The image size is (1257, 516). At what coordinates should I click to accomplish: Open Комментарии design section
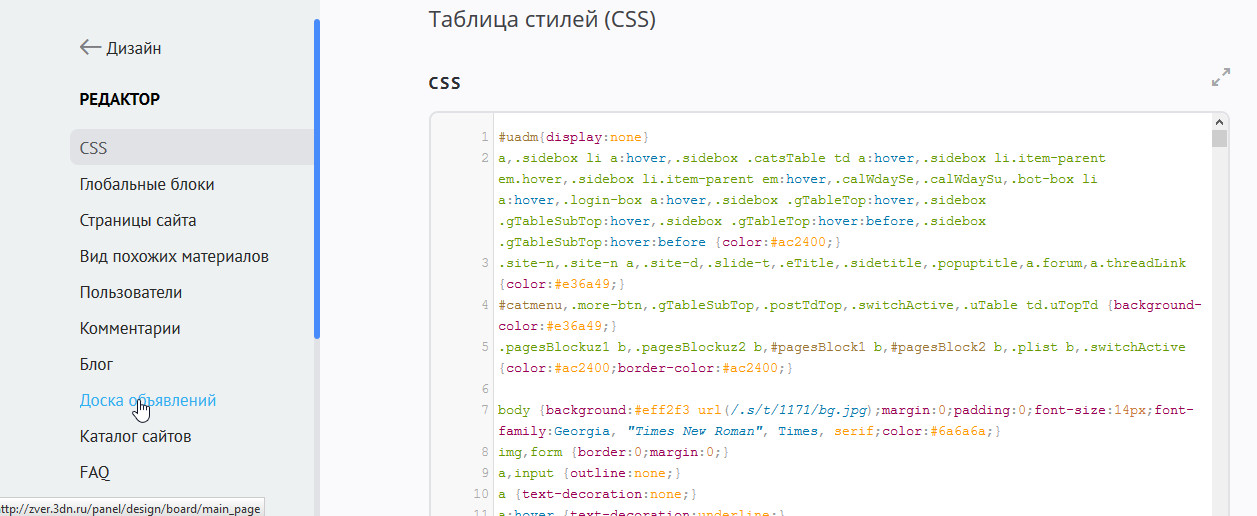(x=130, y=328)
